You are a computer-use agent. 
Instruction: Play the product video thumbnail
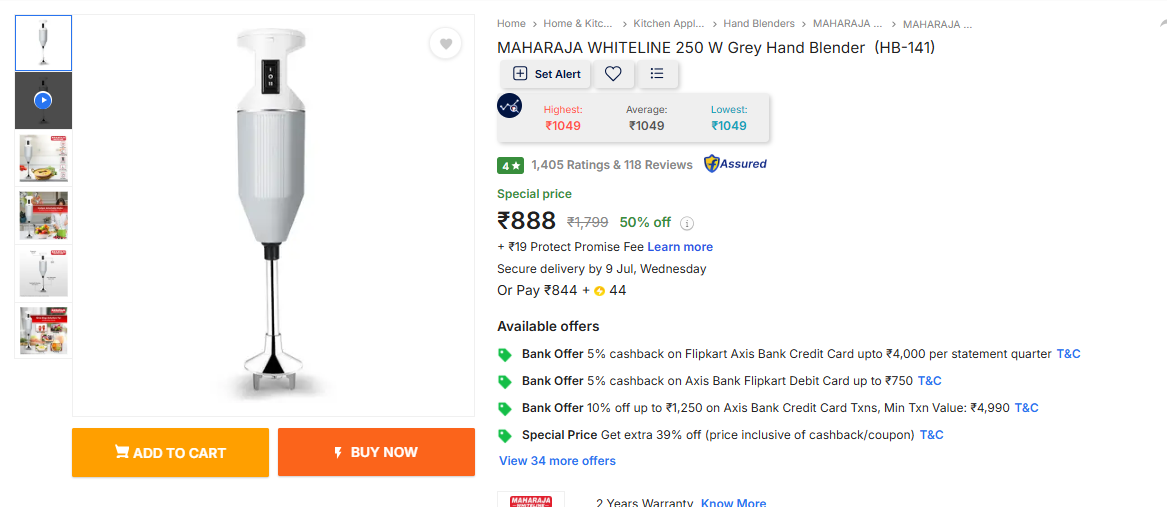pos(43,100)
